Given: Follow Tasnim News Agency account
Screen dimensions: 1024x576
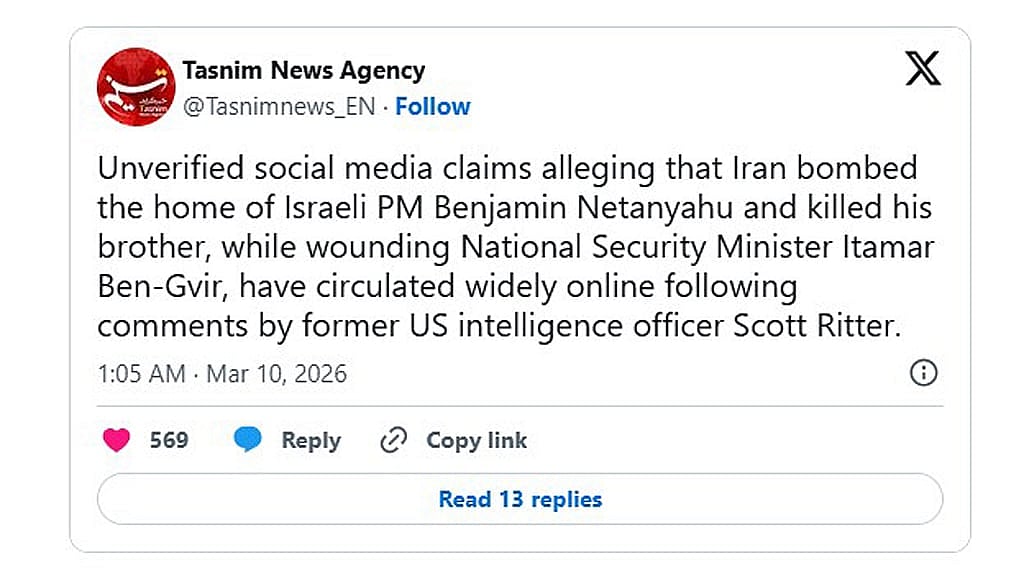Looking at the screenshot, I should (x=432, y=106).
